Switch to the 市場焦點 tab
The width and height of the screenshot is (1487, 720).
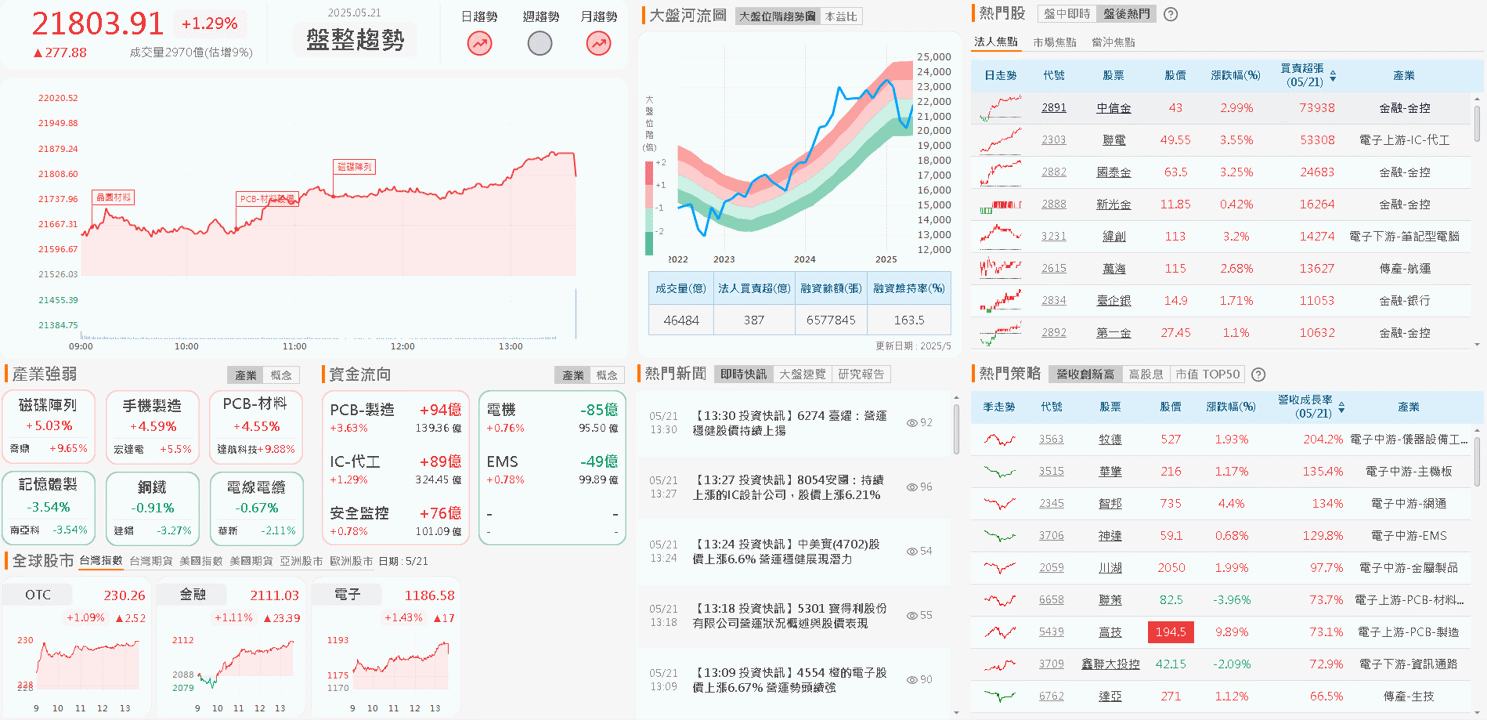[x=1055, y=42]
